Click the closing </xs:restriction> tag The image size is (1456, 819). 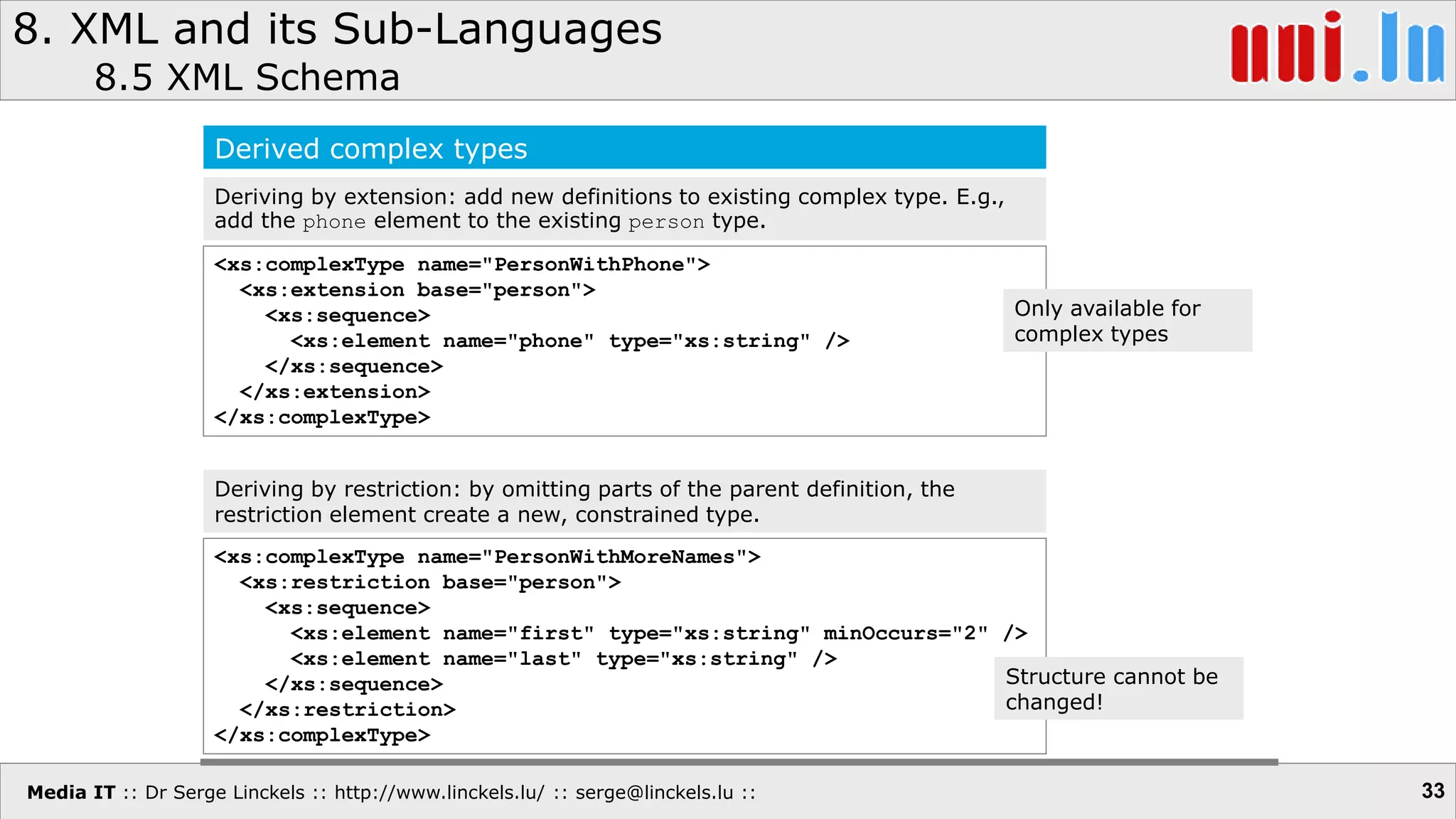348,710
